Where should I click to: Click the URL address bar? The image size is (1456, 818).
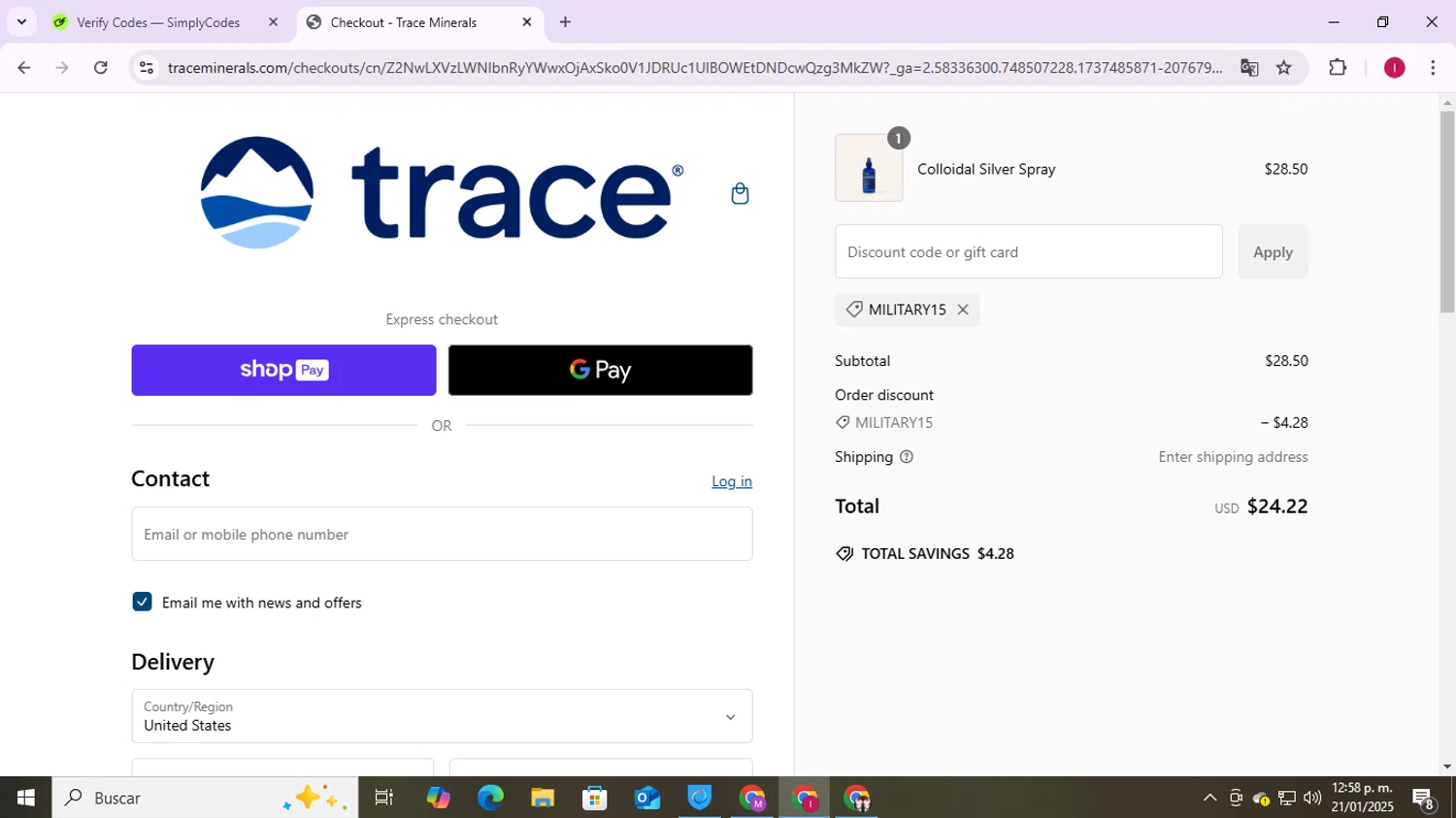694,68
